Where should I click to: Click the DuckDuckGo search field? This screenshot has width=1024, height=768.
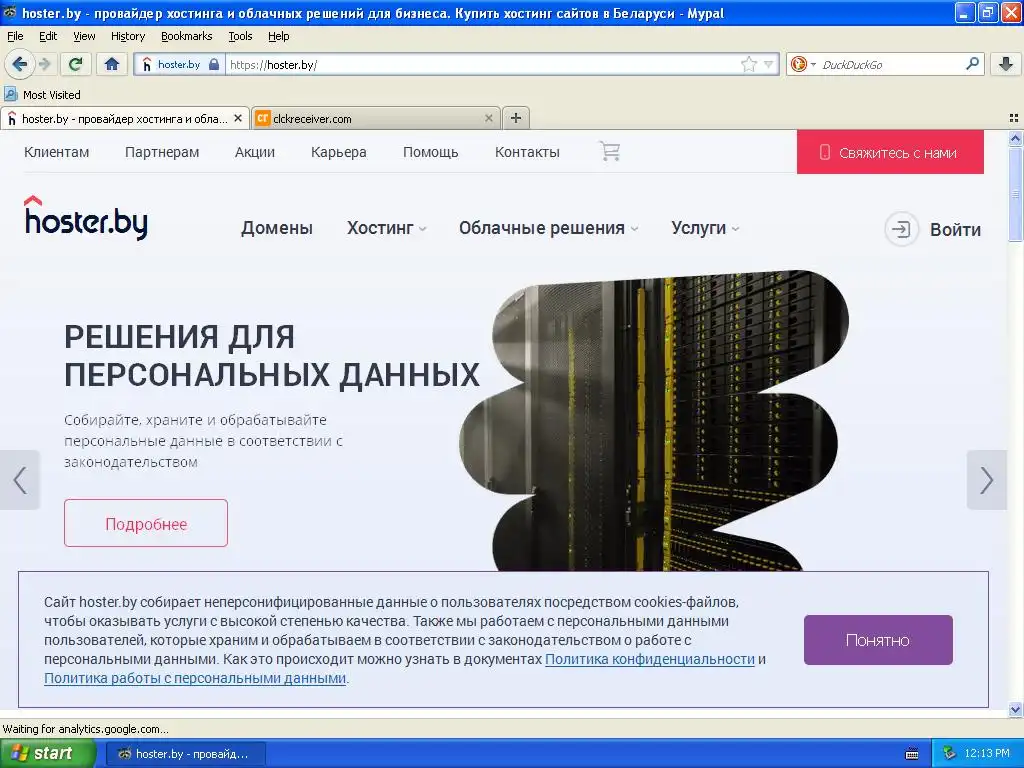click(x=891, y=64)
